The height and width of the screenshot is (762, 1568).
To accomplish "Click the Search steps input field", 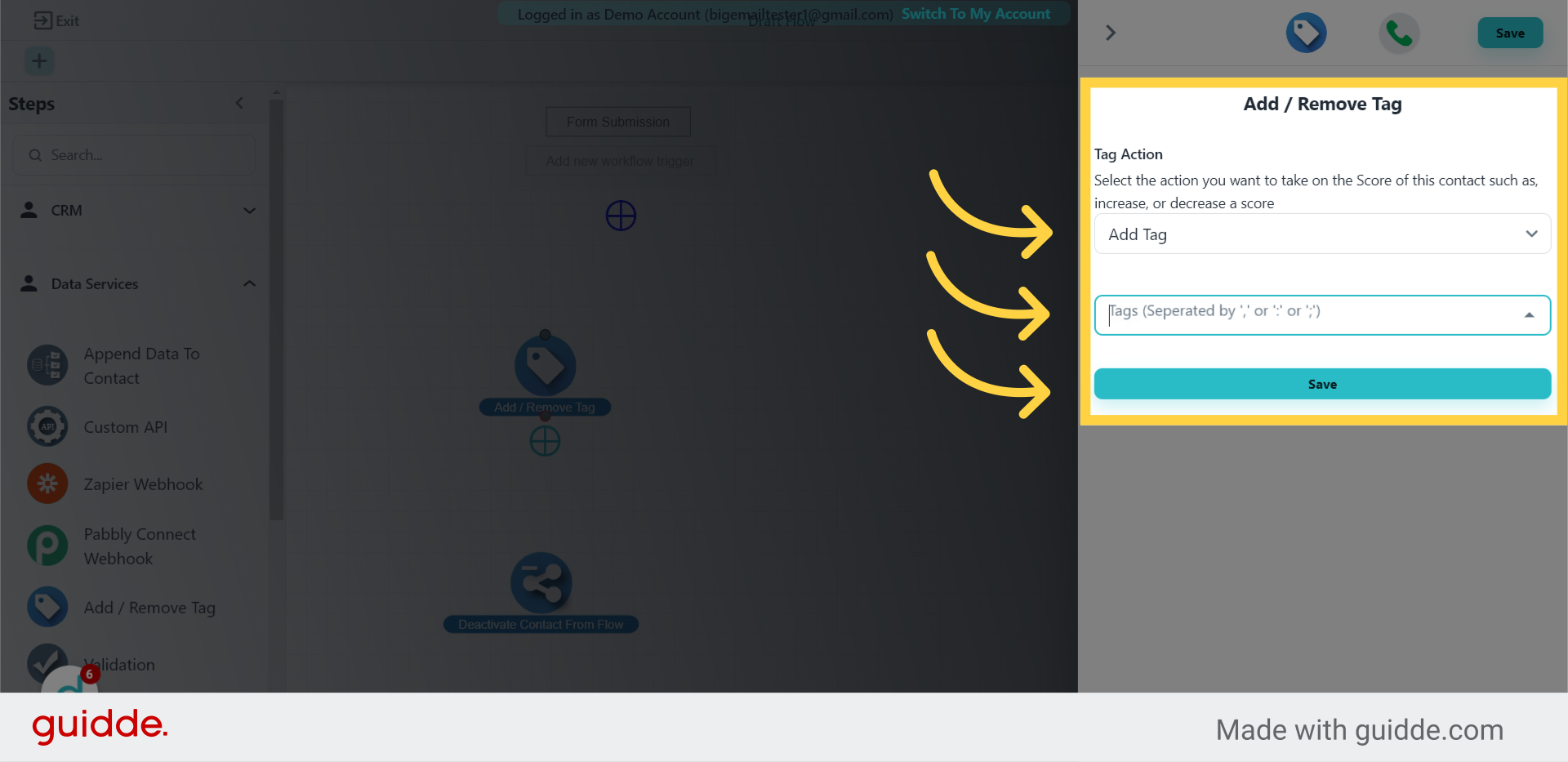I will tap(135, 155).
